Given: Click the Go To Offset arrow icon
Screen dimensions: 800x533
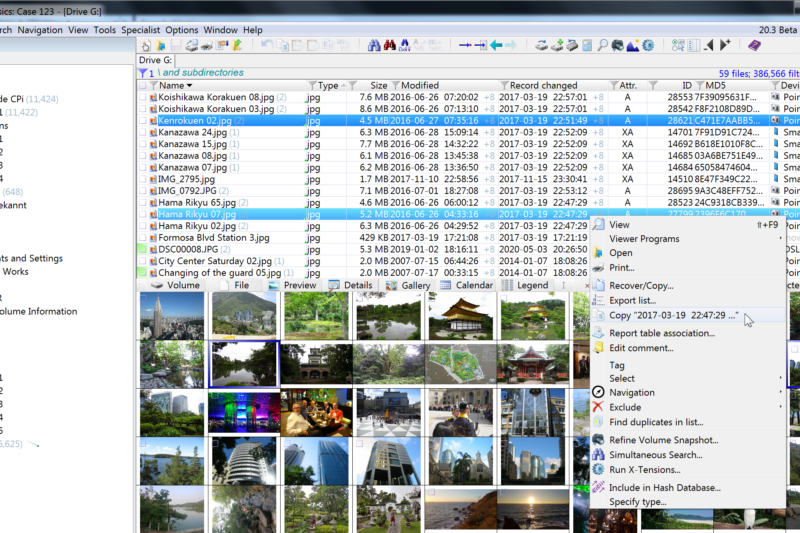Looking at the screenshot, I should coord(465,45).
